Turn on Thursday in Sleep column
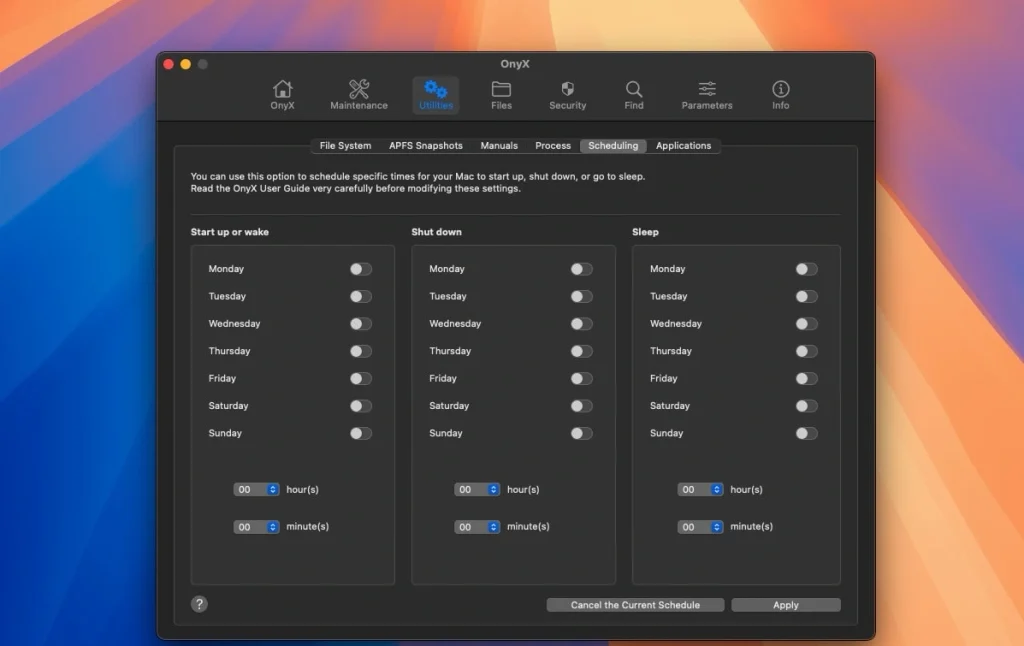The height and width of the screenshot is (646, 1024). pyautogui.click(x=807, y=351)
